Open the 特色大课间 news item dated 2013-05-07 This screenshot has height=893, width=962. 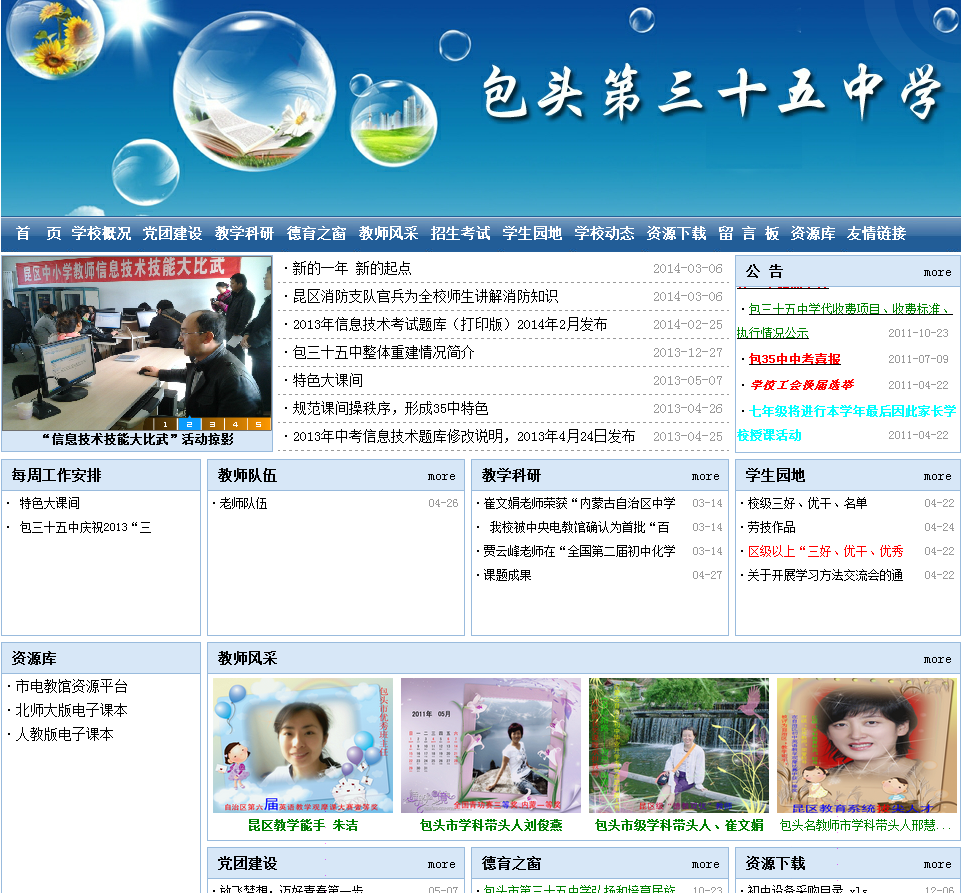click(x=328, y=380)
